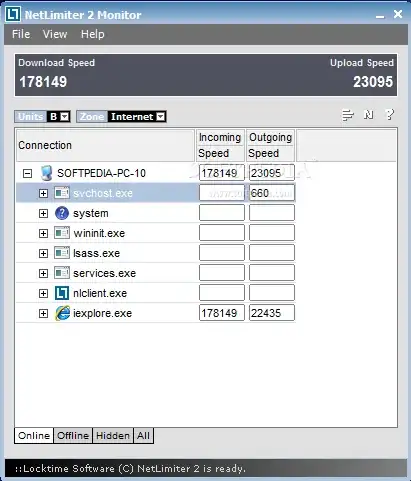The width and height of the screenshot is (411, 481).
Task: Click the wininit.exe process icon
Action: click(x=62, y=233)
